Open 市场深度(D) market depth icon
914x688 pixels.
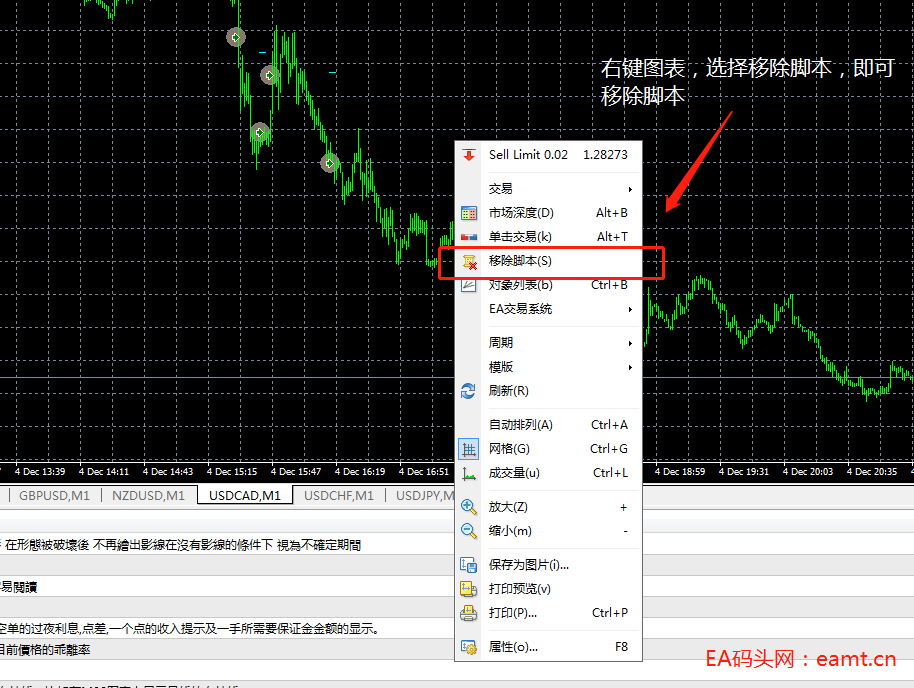pyautogui.click(x=468, y=213)
